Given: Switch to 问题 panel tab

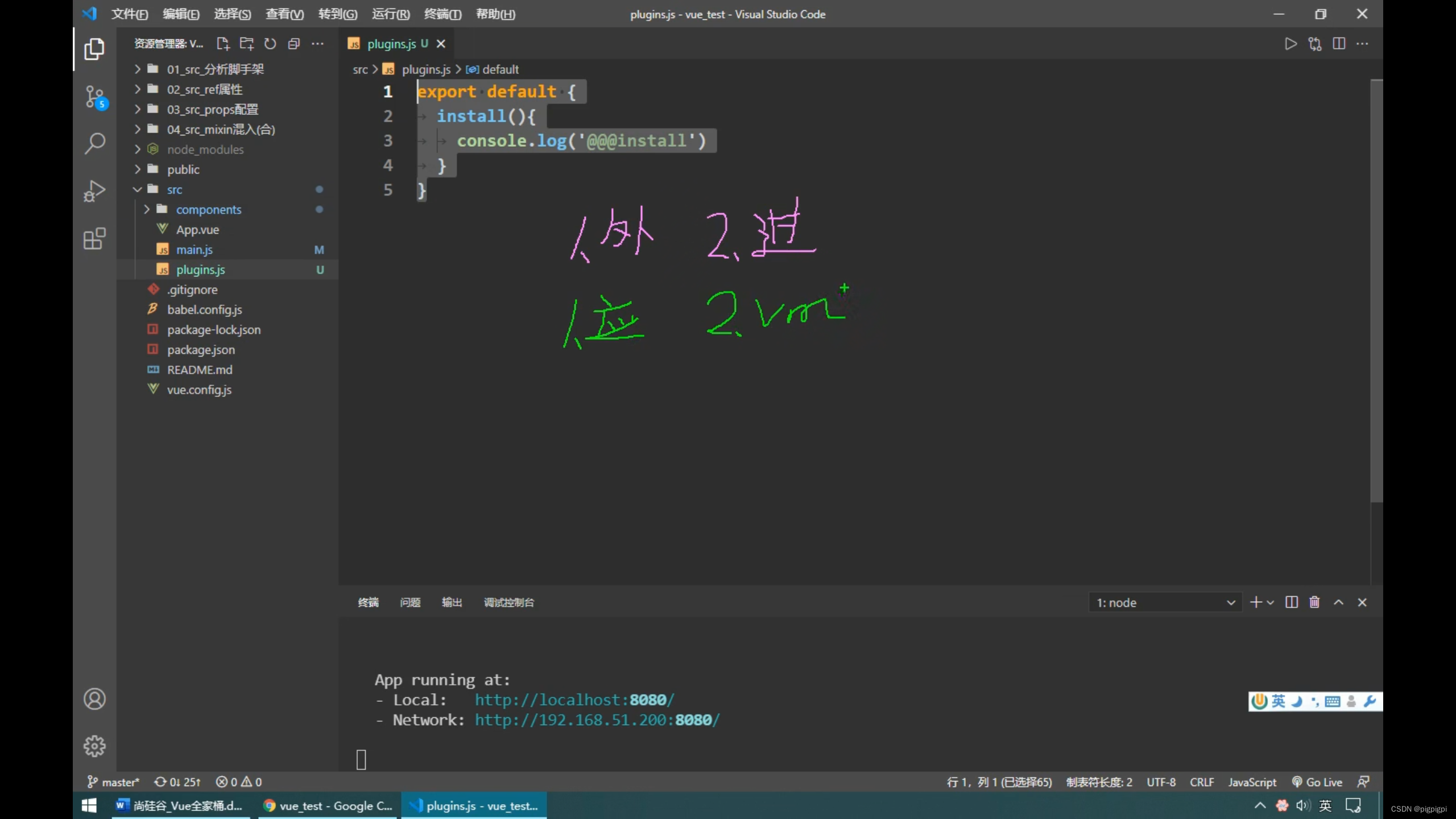Looking at the screenshot, I should 410,602.
